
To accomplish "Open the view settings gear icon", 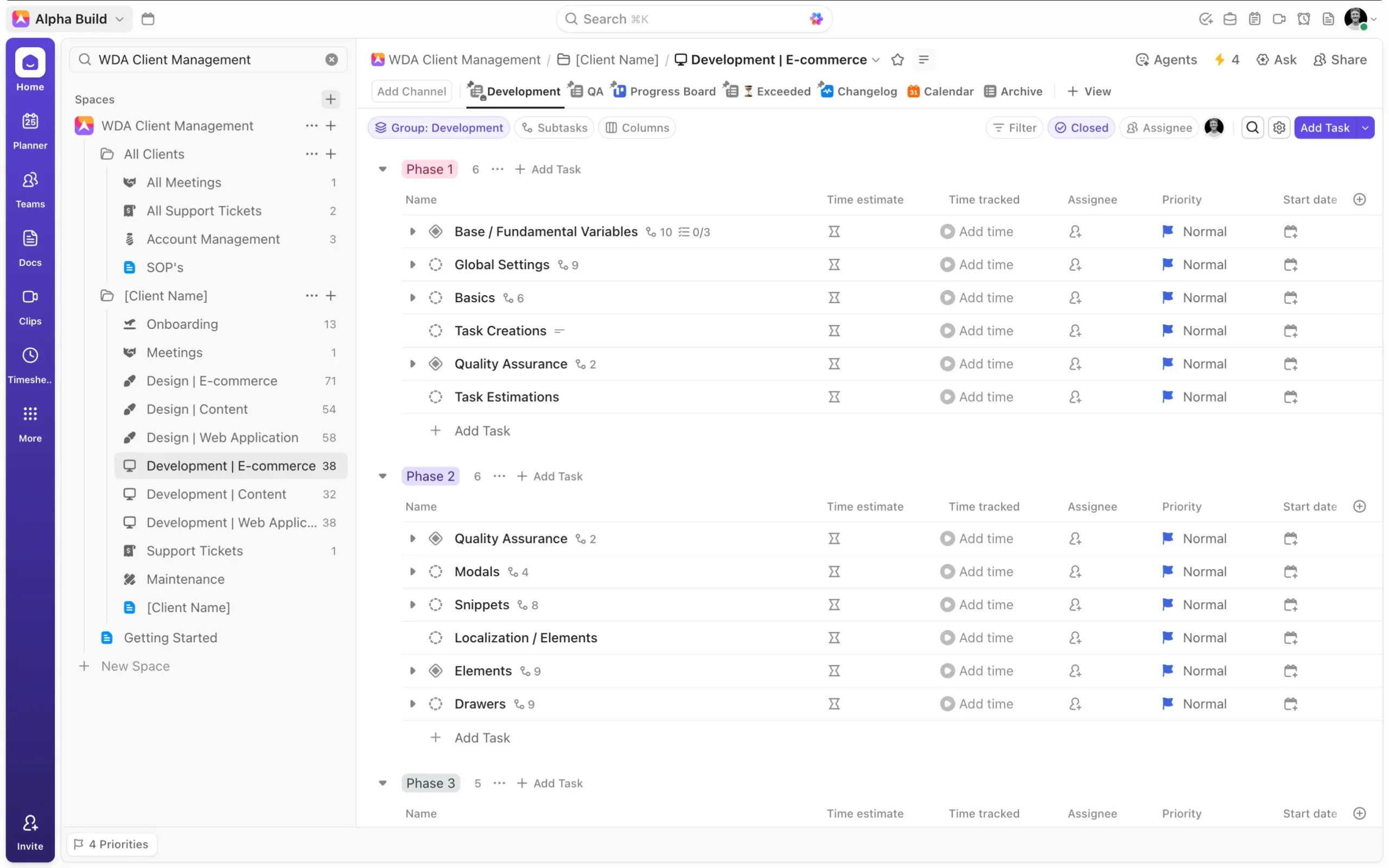I will (1279, 127).
